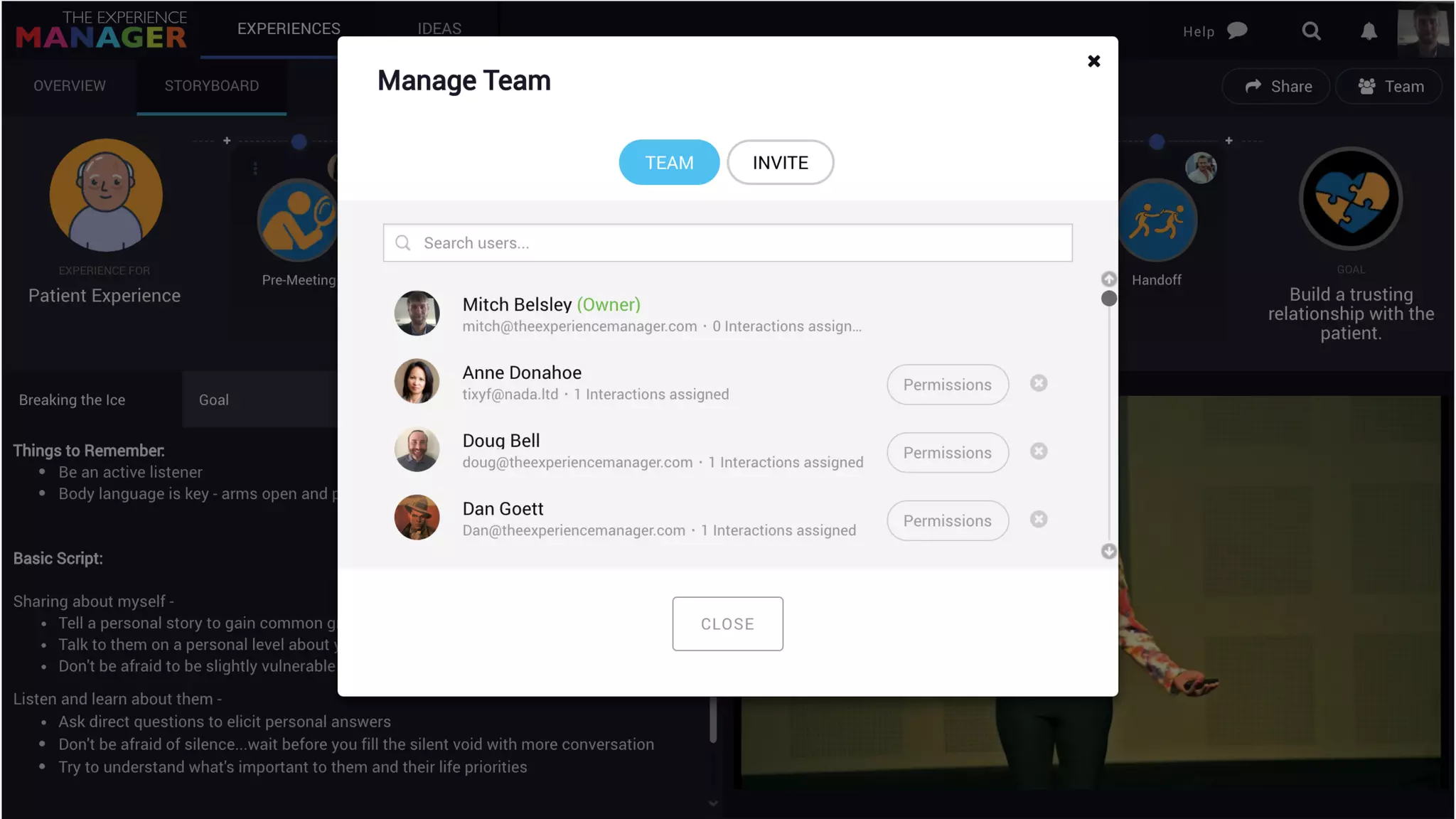Remove Doug Bell from the team
Screen dimensions: 1456x819
(x=1039, y=451)
